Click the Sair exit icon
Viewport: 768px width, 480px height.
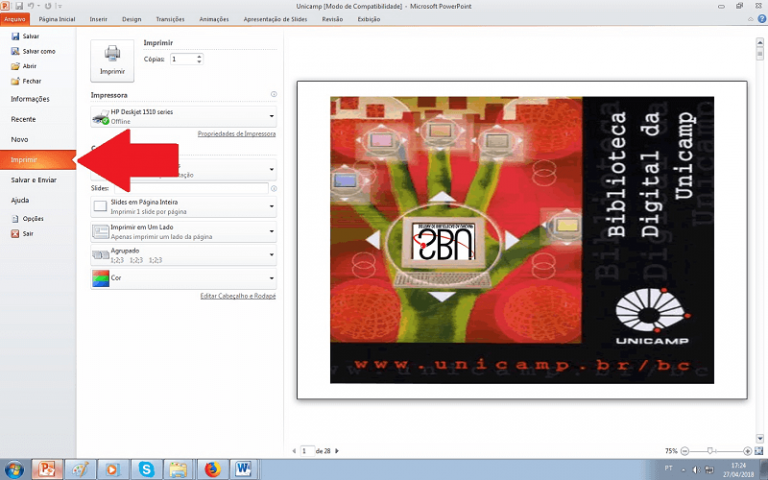pyautogui.click(x=15, y=233)
